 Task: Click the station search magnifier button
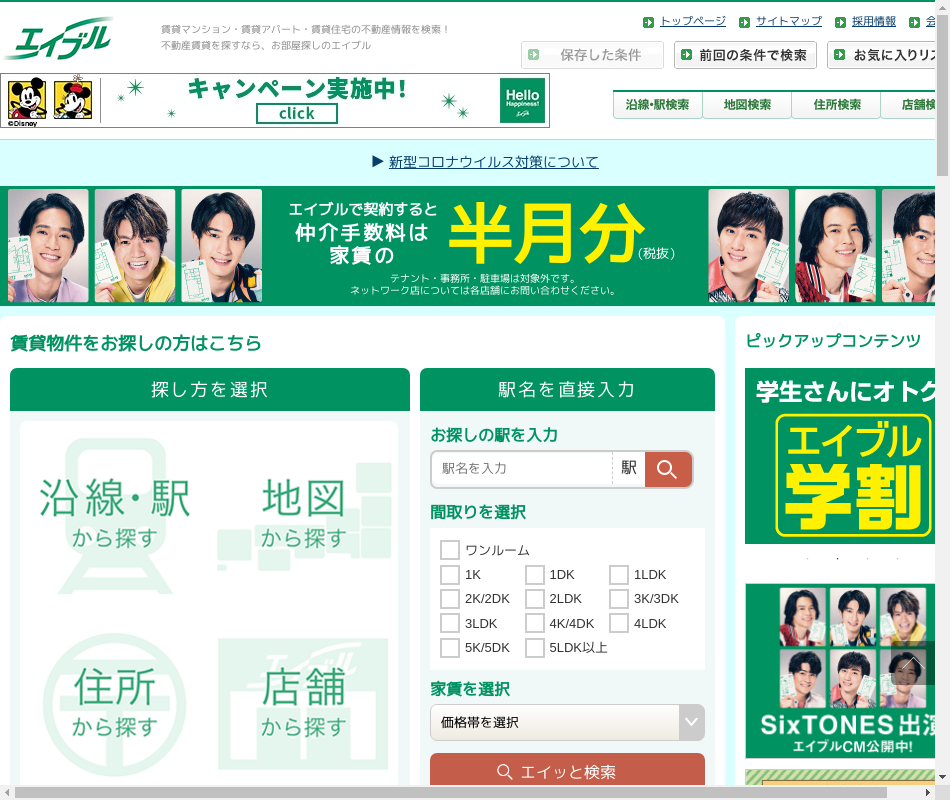pos(668,469)
